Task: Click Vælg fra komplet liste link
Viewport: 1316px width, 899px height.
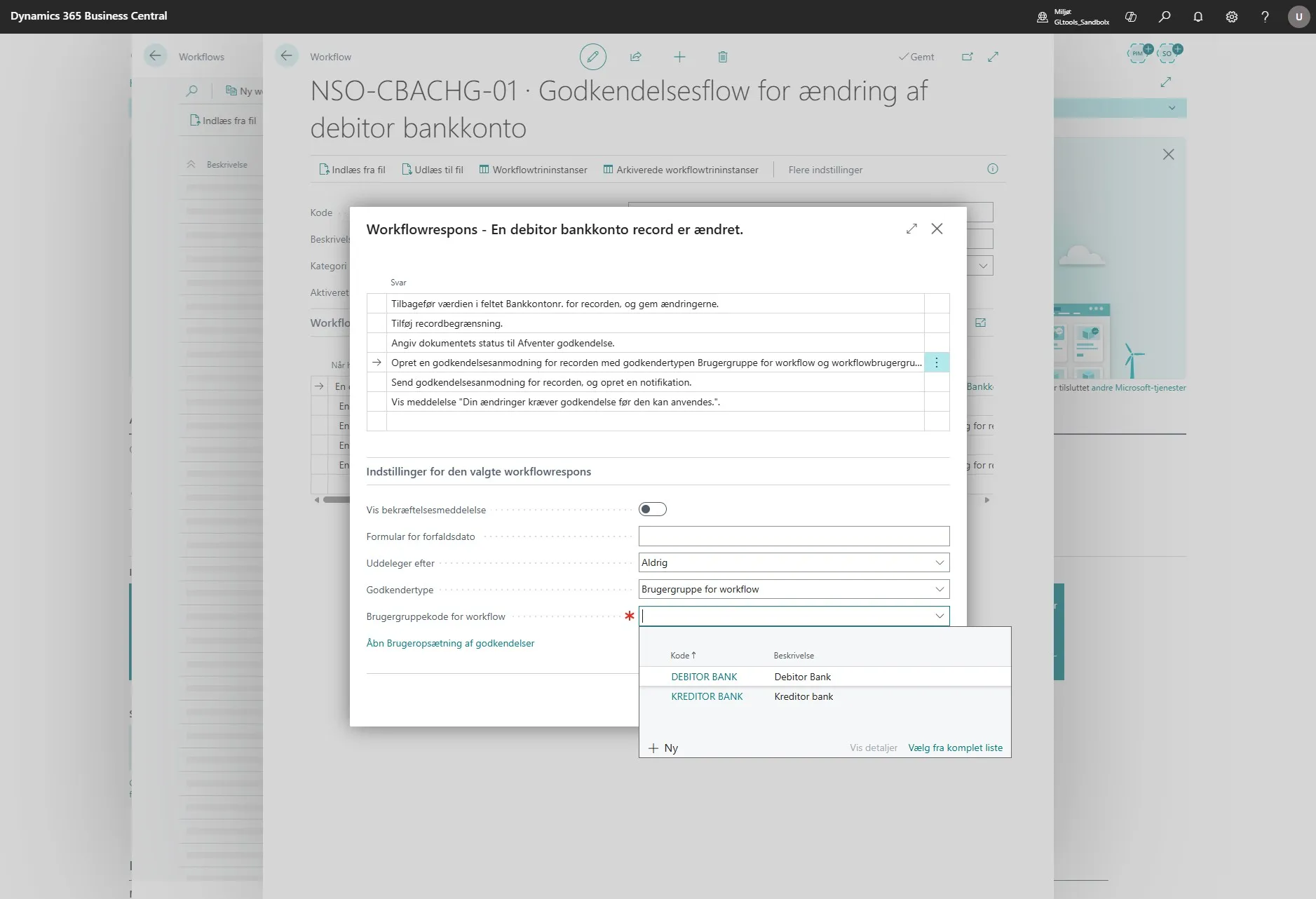Action: coord(955,748)
